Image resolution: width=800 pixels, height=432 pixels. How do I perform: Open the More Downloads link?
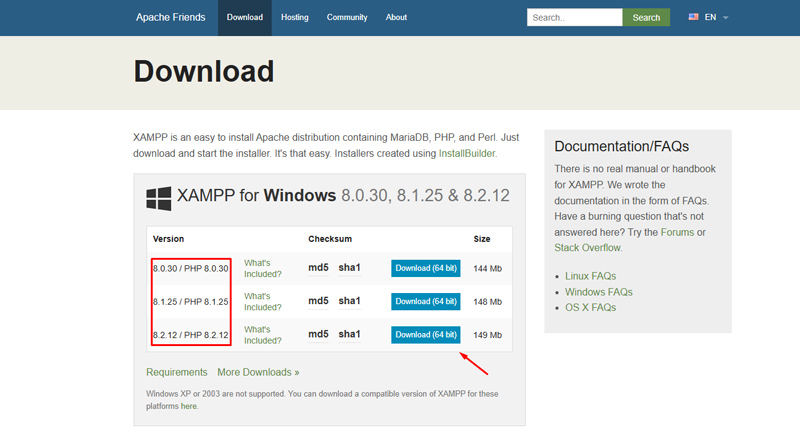[258, 372]
